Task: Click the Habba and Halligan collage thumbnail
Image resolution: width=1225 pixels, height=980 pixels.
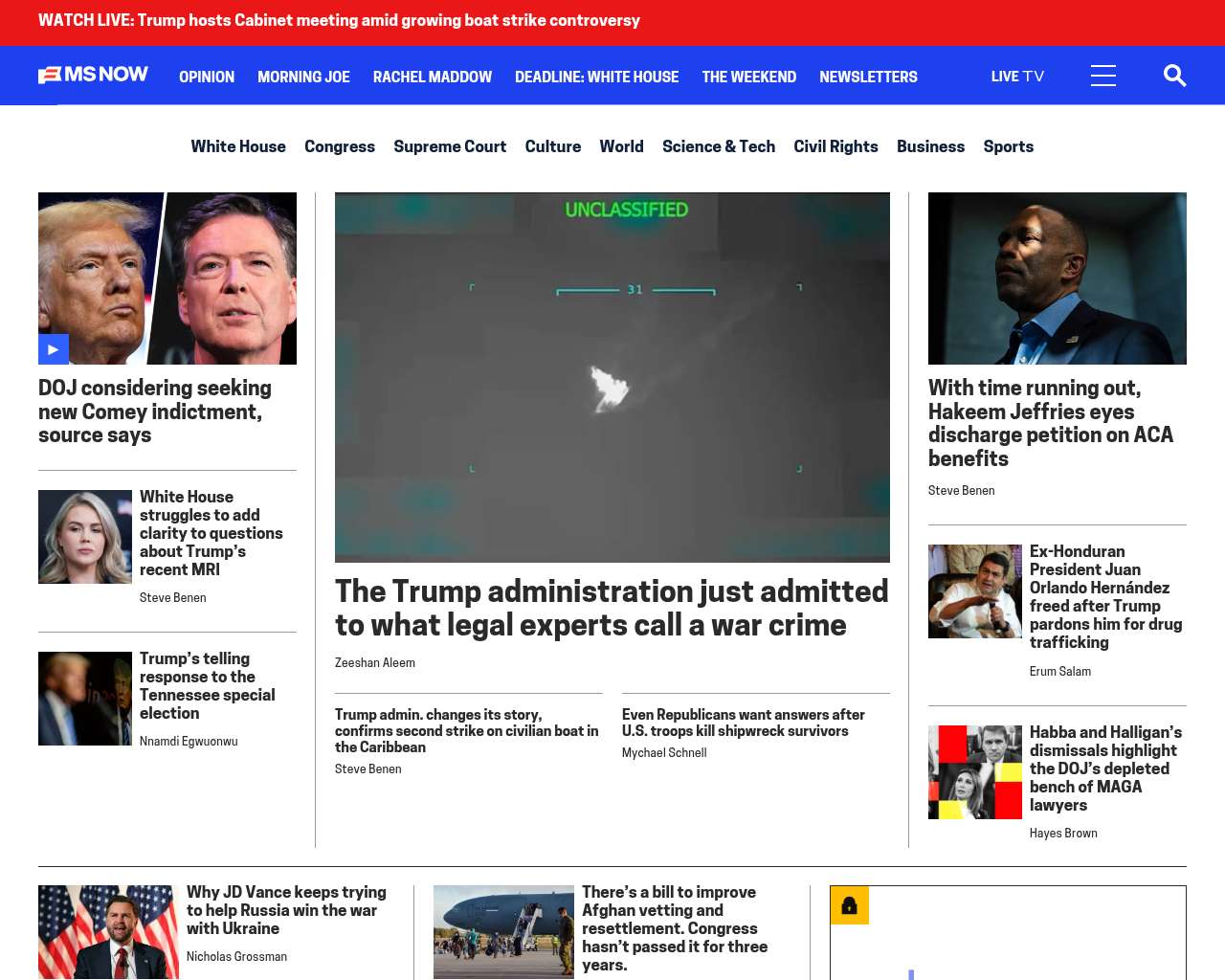Action: 975,772
